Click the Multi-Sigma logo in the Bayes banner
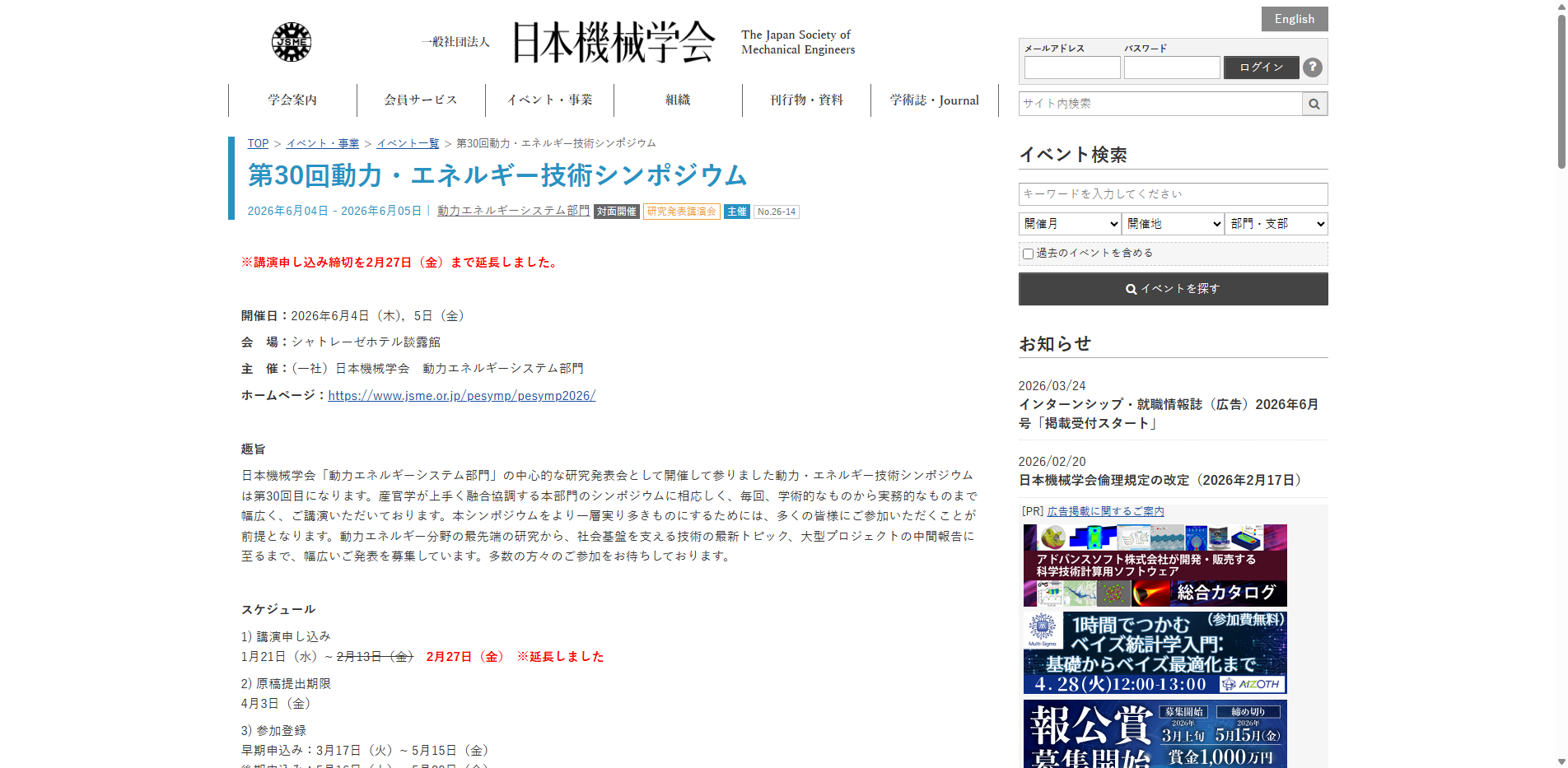The image size is (1568, 768). (x=1043, y=627)
